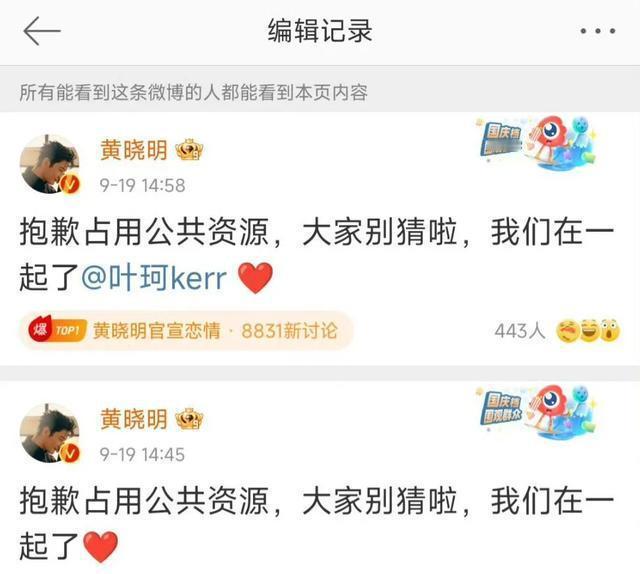Tap the 9-19 14:45 timestamp

(x=142, y=454)
